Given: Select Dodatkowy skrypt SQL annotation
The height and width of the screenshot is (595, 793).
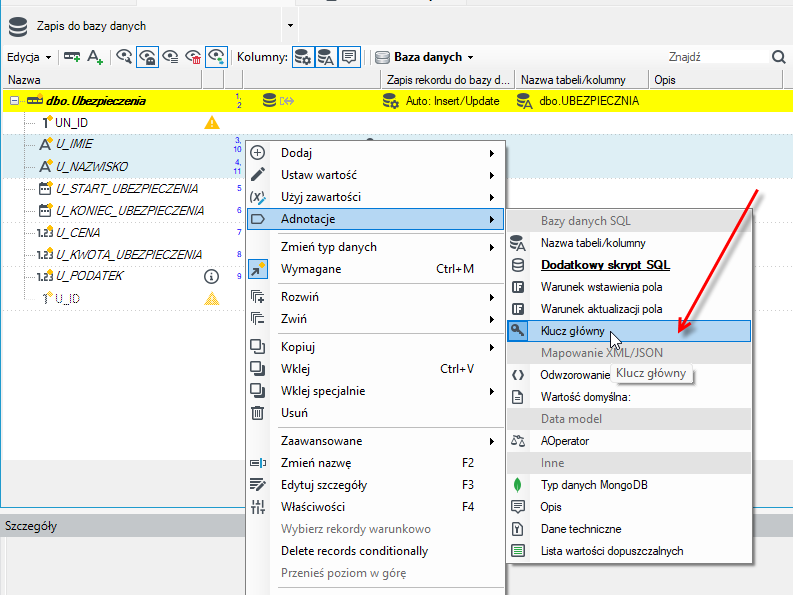Looking at the screenshot, I should (629, 265).
